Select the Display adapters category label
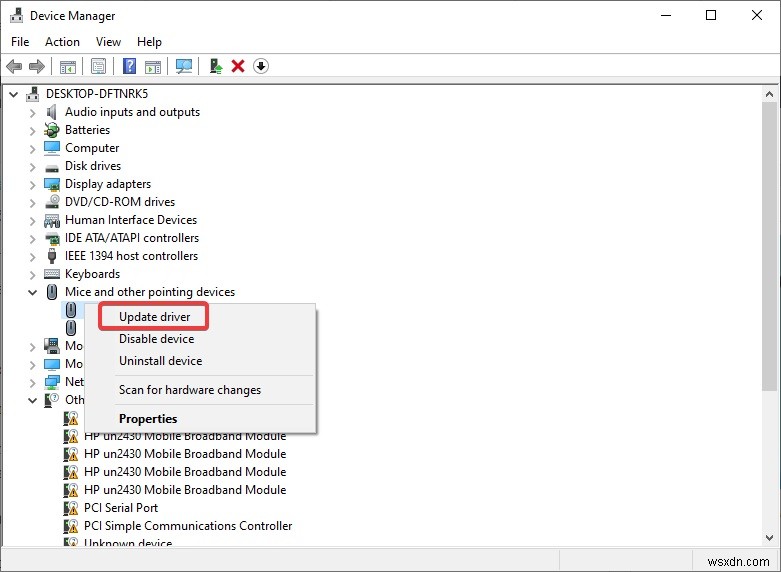 coord(108,184)
